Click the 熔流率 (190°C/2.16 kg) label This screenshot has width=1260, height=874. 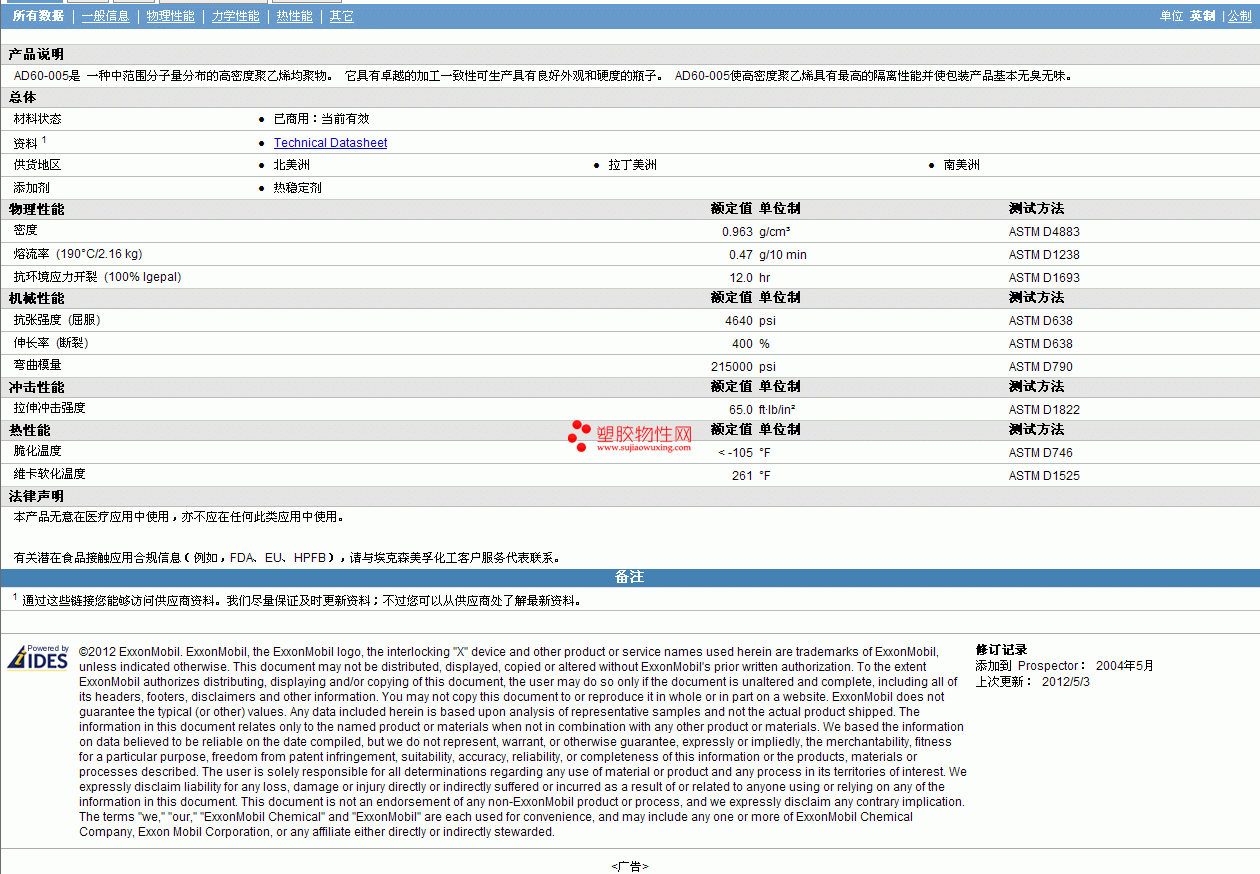tap(77, 254)
